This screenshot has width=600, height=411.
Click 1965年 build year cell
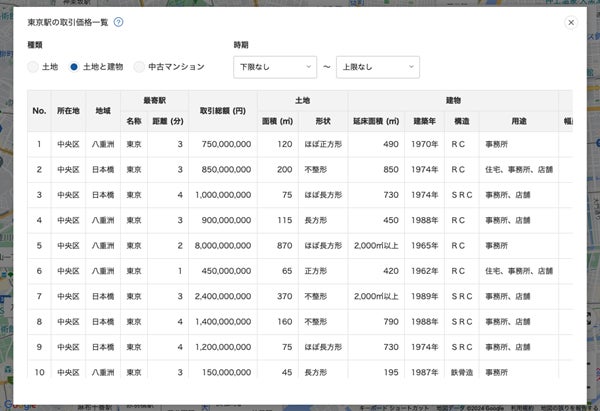[x=425, y=246]
